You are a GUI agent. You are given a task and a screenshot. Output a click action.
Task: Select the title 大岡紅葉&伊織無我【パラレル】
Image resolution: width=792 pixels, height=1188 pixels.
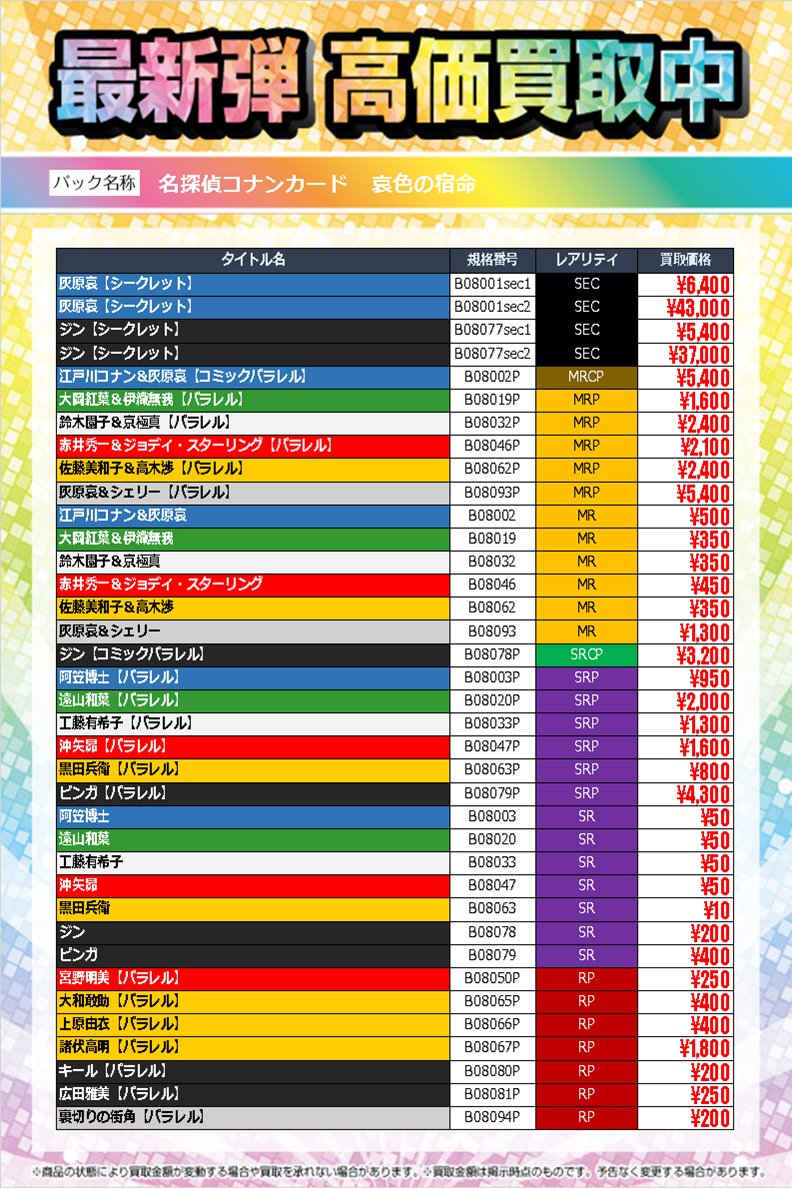click(x=152, y=399)
